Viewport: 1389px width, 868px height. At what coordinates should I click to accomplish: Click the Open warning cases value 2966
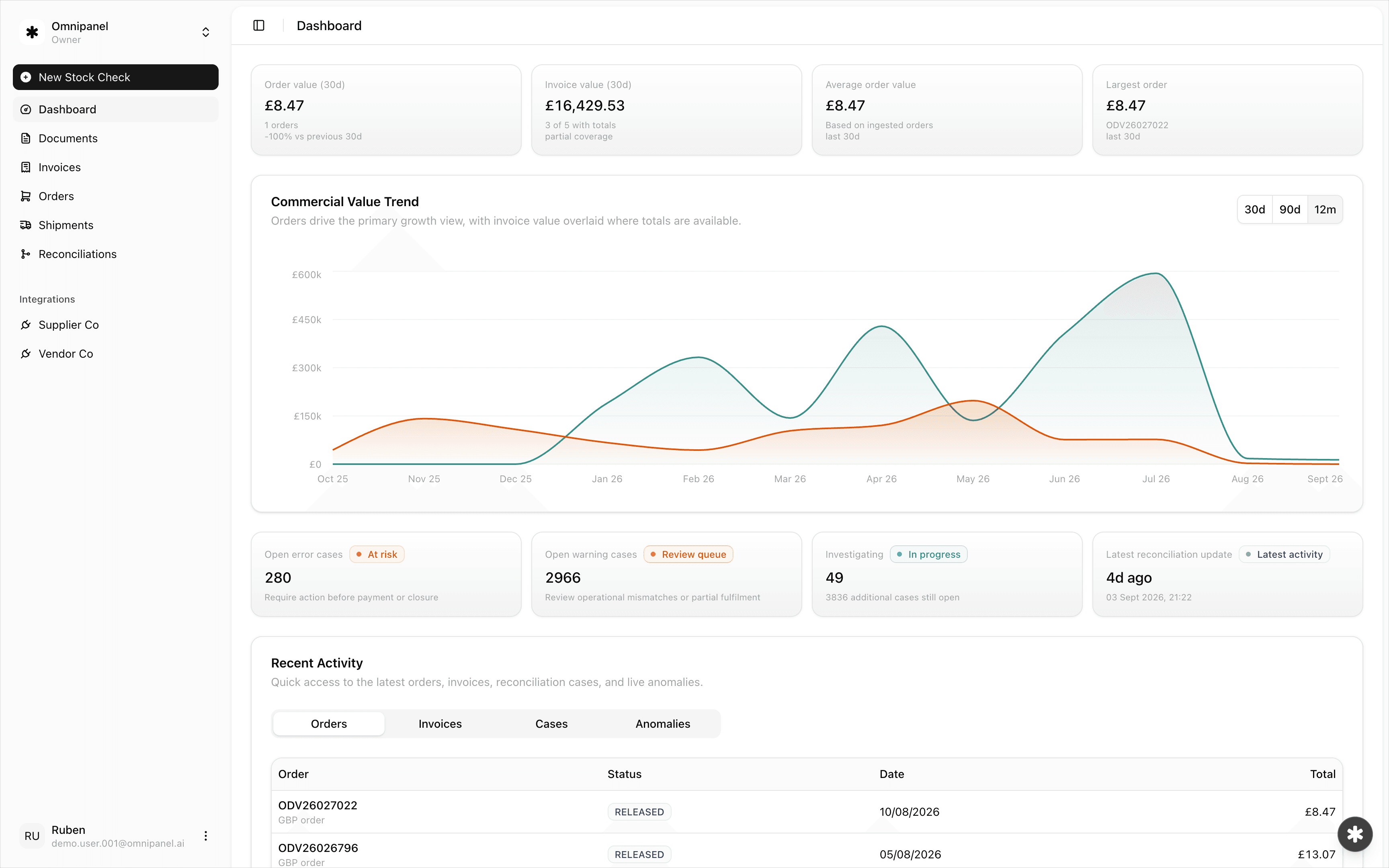[x=563, y=577]
